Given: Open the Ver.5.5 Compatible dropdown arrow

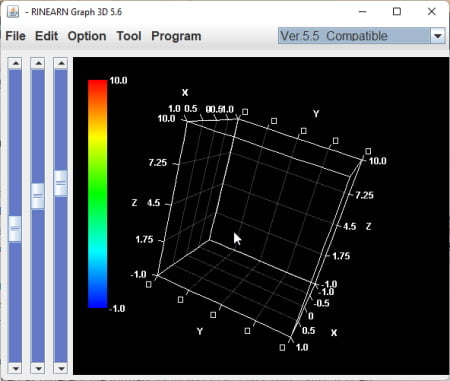Looking at the screenshot, I should 438,36.
